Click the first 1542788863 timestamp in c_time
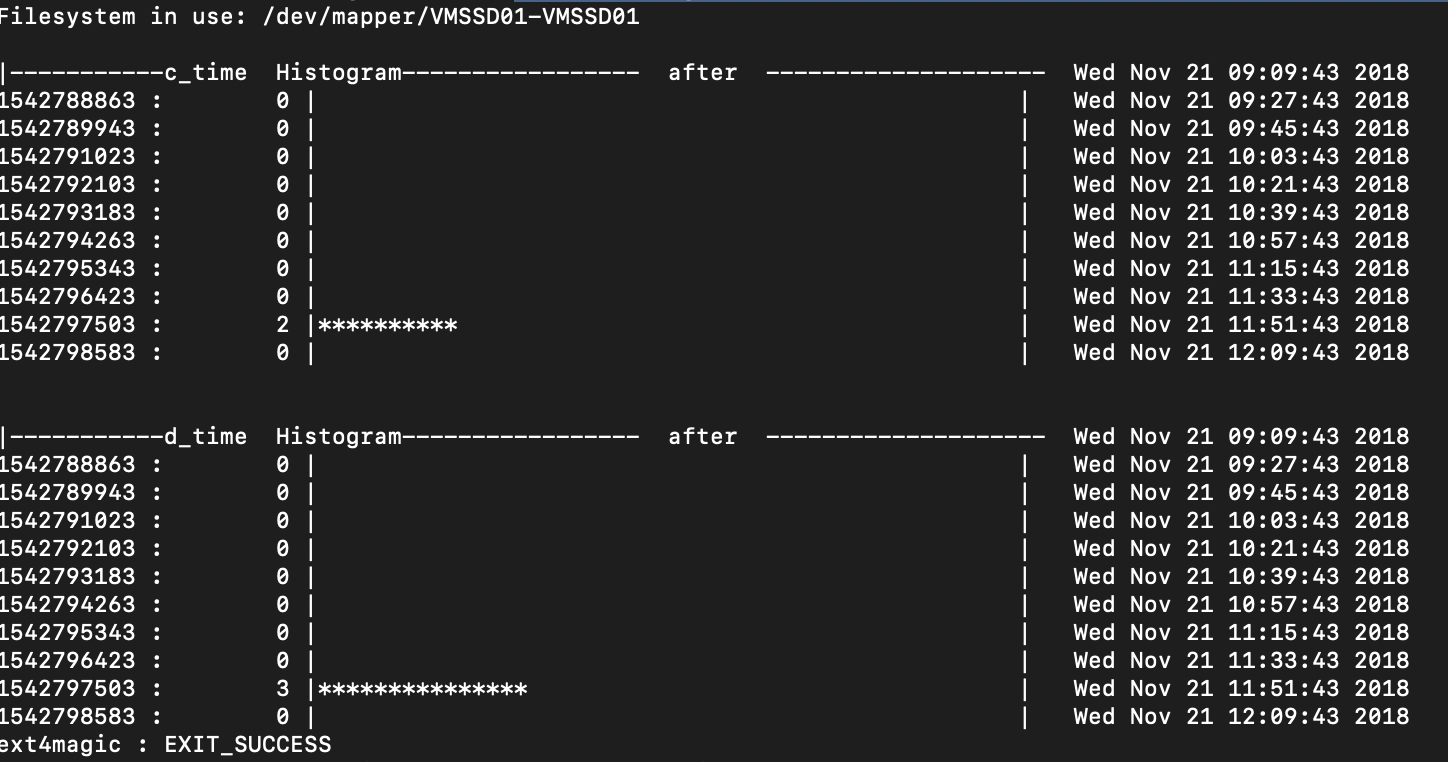 pyautogui.click(x=67, y=101)
